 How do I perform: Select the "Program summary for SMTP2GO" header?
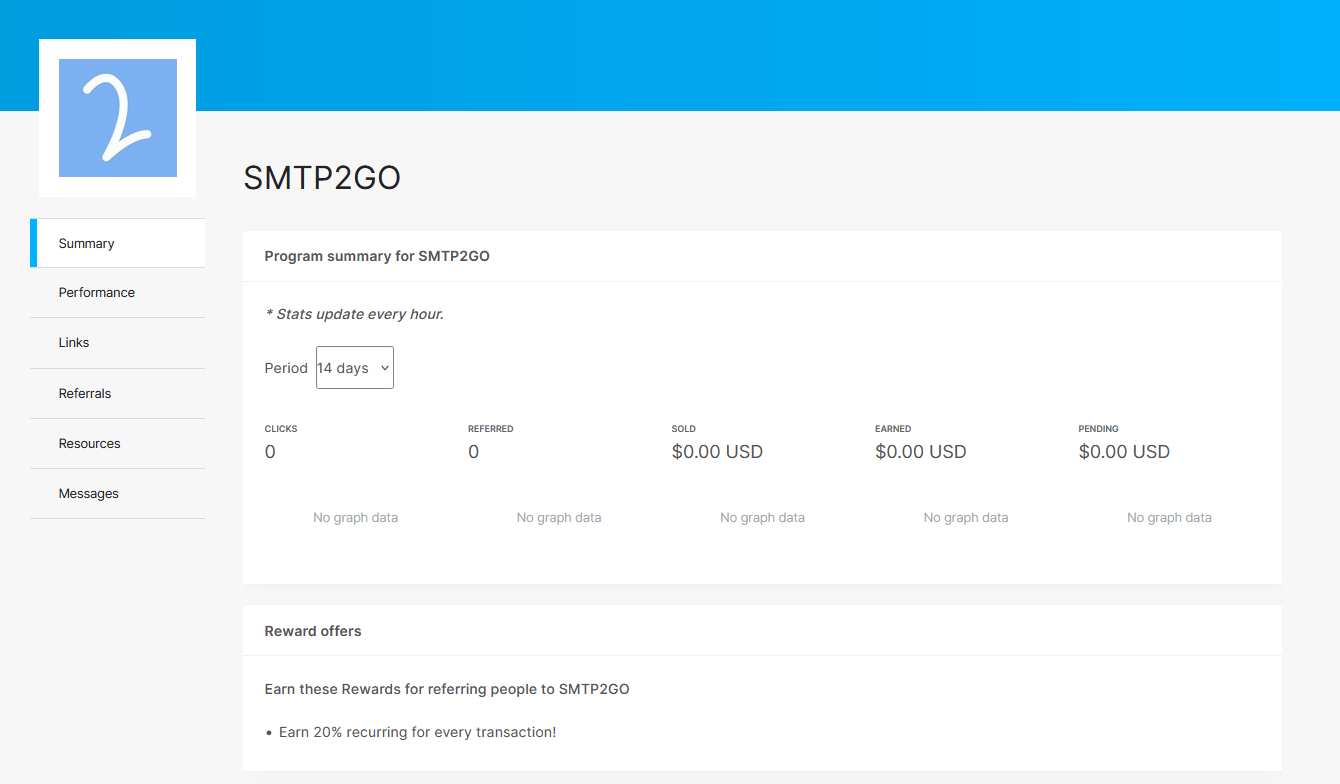point(377,256)
